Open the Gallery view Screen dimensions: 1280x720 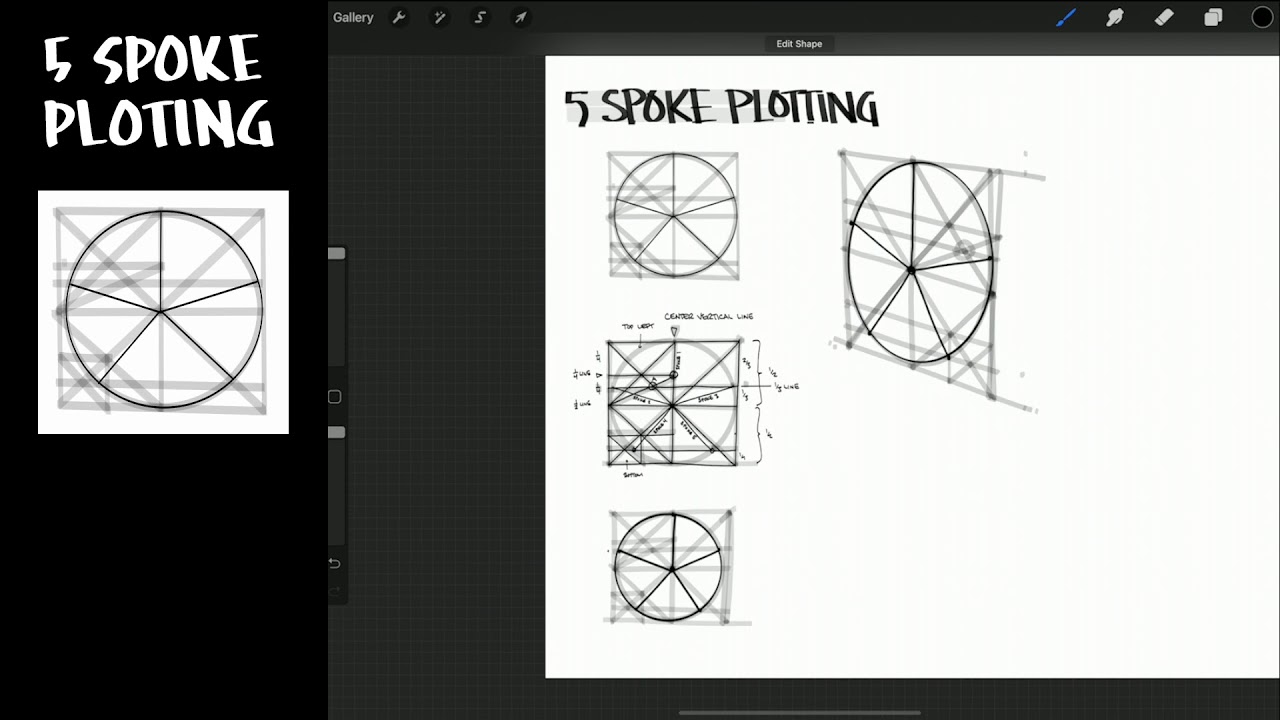pyautogui.click(x=353, y=17)
